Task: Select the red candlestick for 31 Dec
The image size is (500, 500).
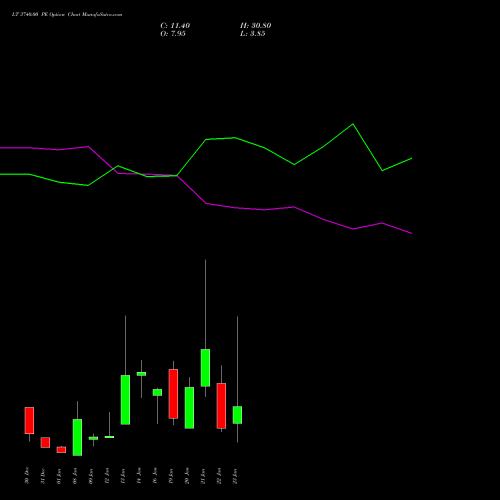Action: [x=45, y=442]
